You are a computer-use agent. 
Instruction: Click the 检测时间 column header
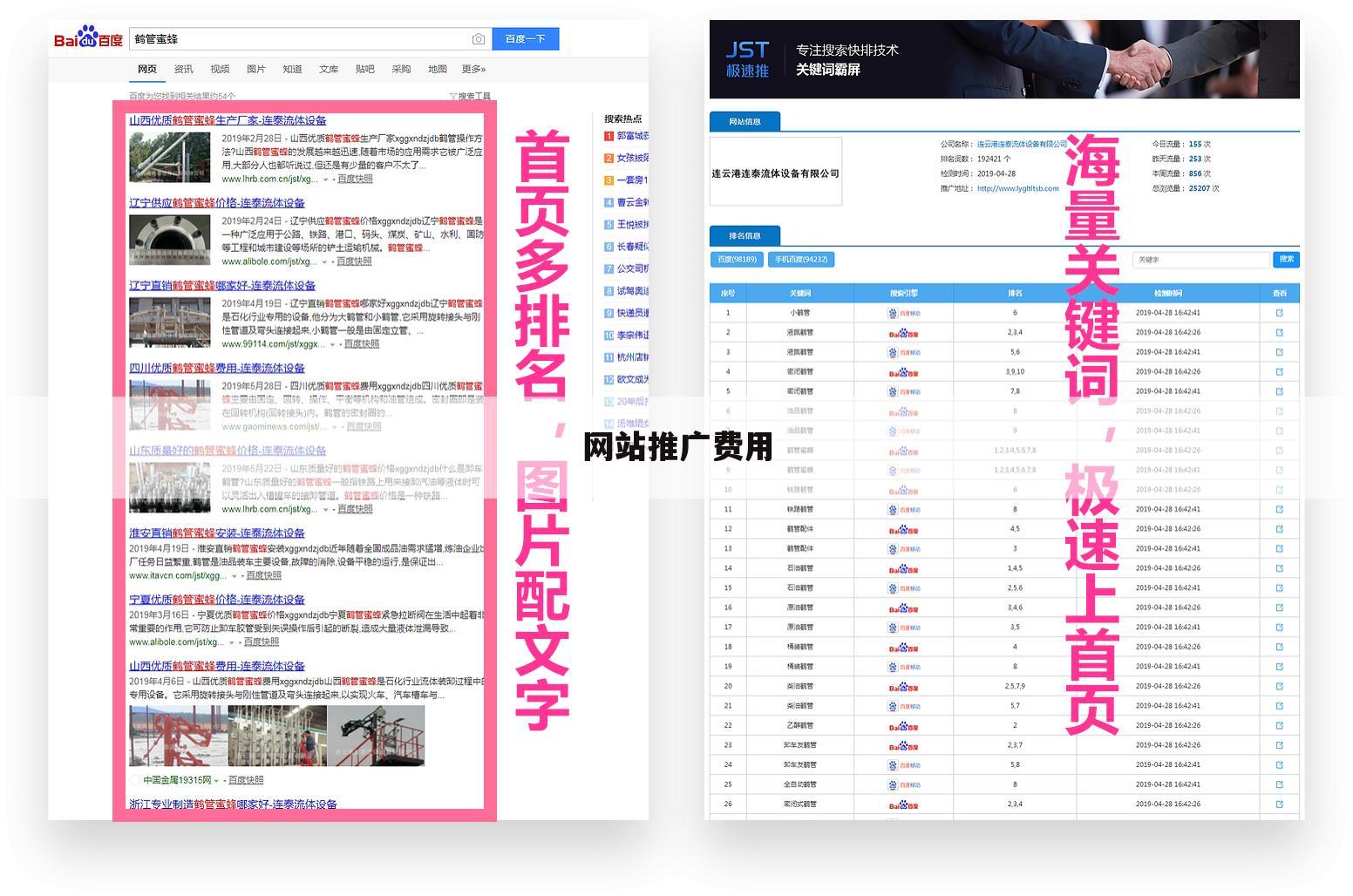1168,293
